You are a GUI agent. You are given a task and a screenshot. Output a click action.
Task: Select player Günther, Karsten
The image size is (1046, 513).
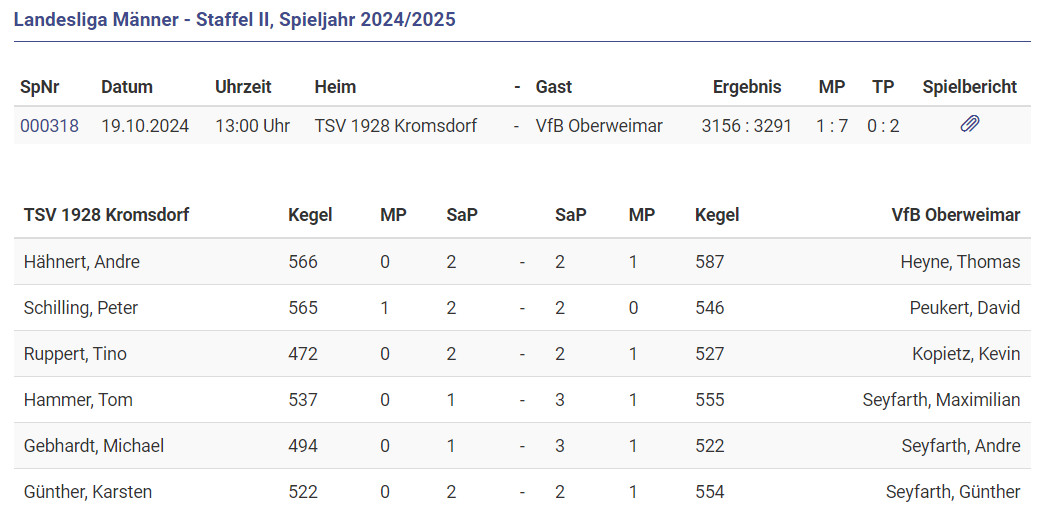tap(88, 492)
